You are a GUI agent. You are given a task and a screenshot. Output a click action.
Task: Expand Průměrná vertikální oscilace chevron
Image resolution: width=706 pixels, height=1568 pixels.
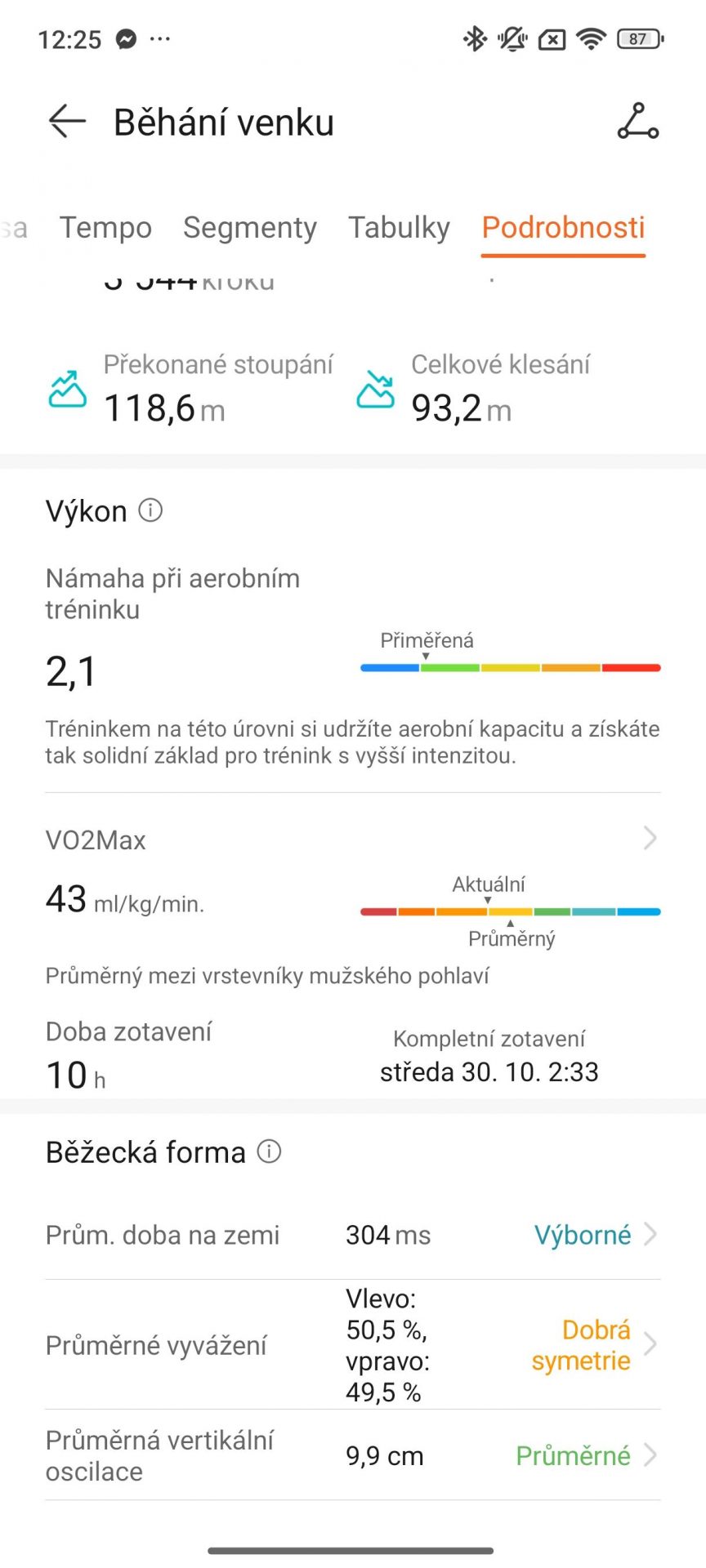(650, 1454)
